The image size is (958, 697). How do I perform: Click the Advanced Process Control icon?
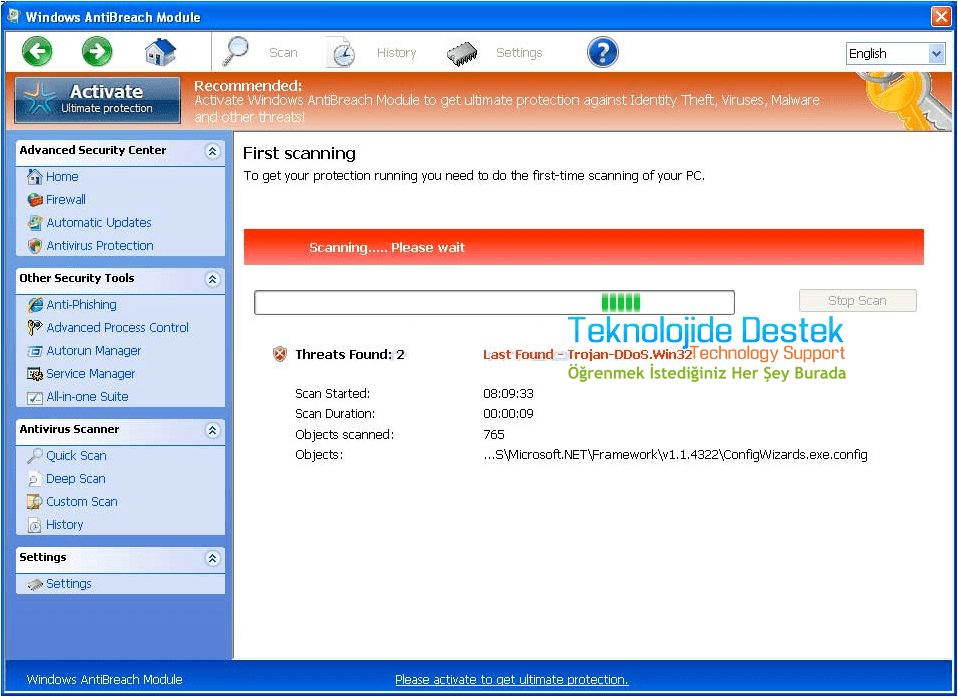coord(35,327)
